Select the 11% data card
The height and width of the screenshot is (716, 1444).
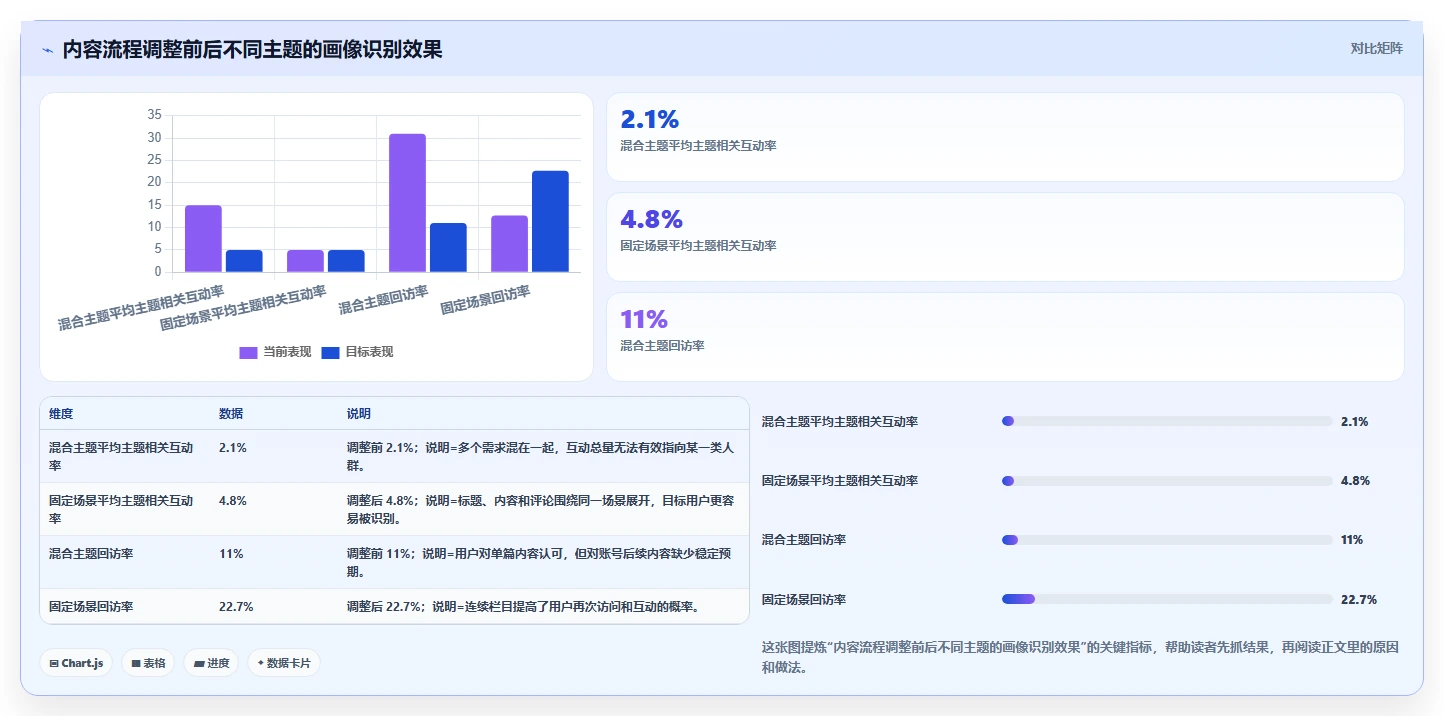tap(1005, 337)
